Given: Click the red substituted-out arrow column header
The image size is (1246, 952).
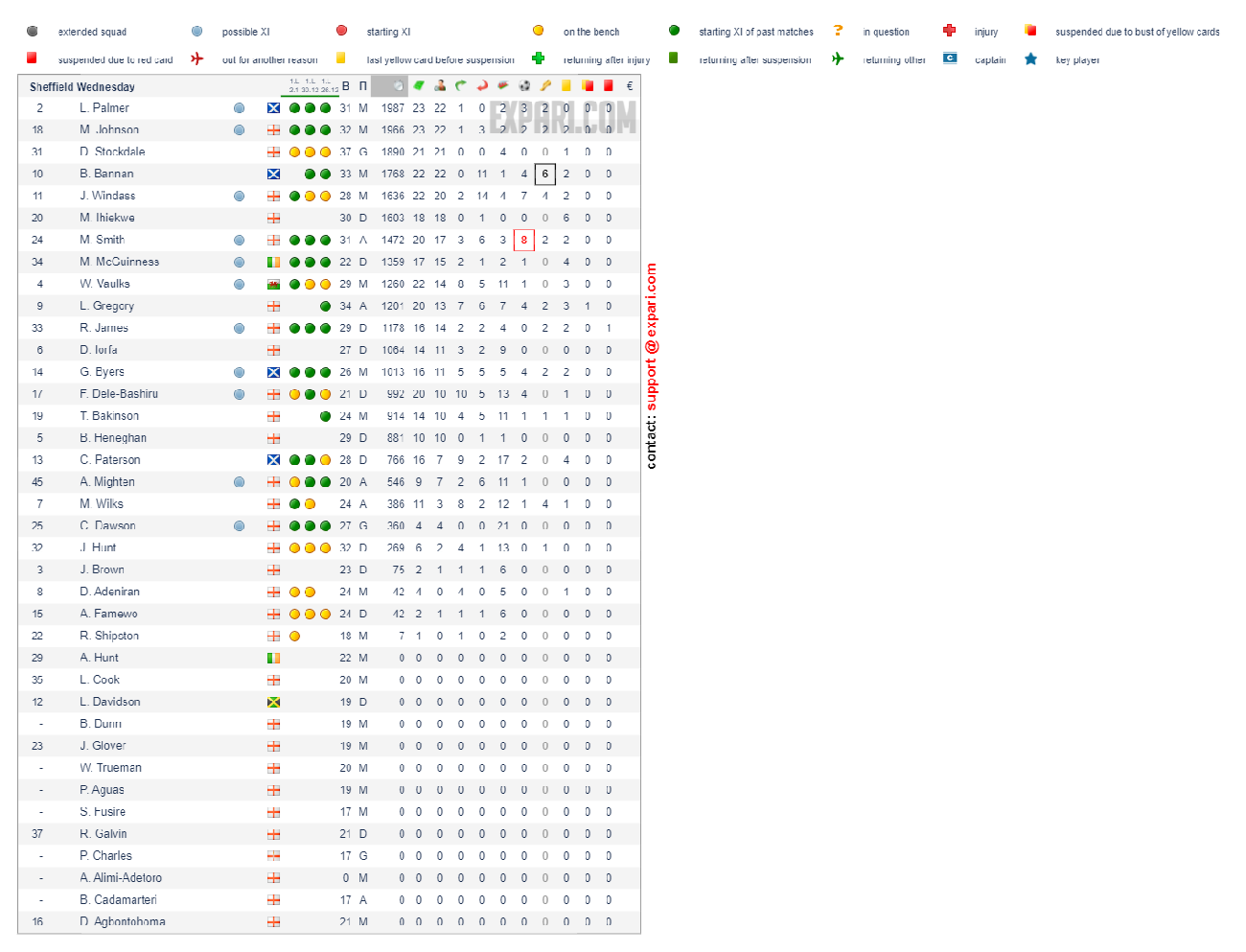Looking at the screenshot, I should coord(482,86).
